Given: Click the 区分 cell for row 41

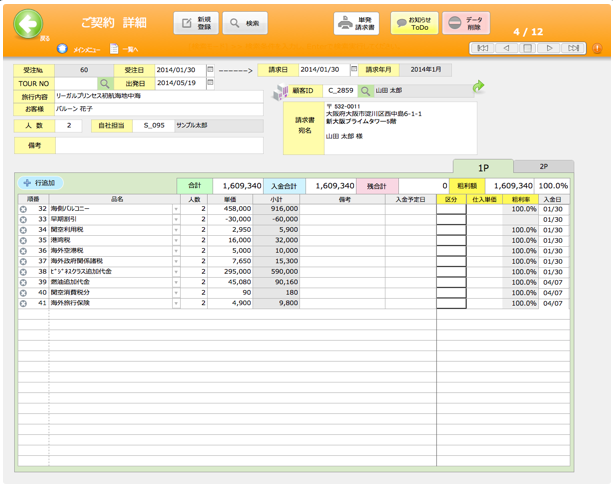Looking at the screenshot, I should click(451, 303).
